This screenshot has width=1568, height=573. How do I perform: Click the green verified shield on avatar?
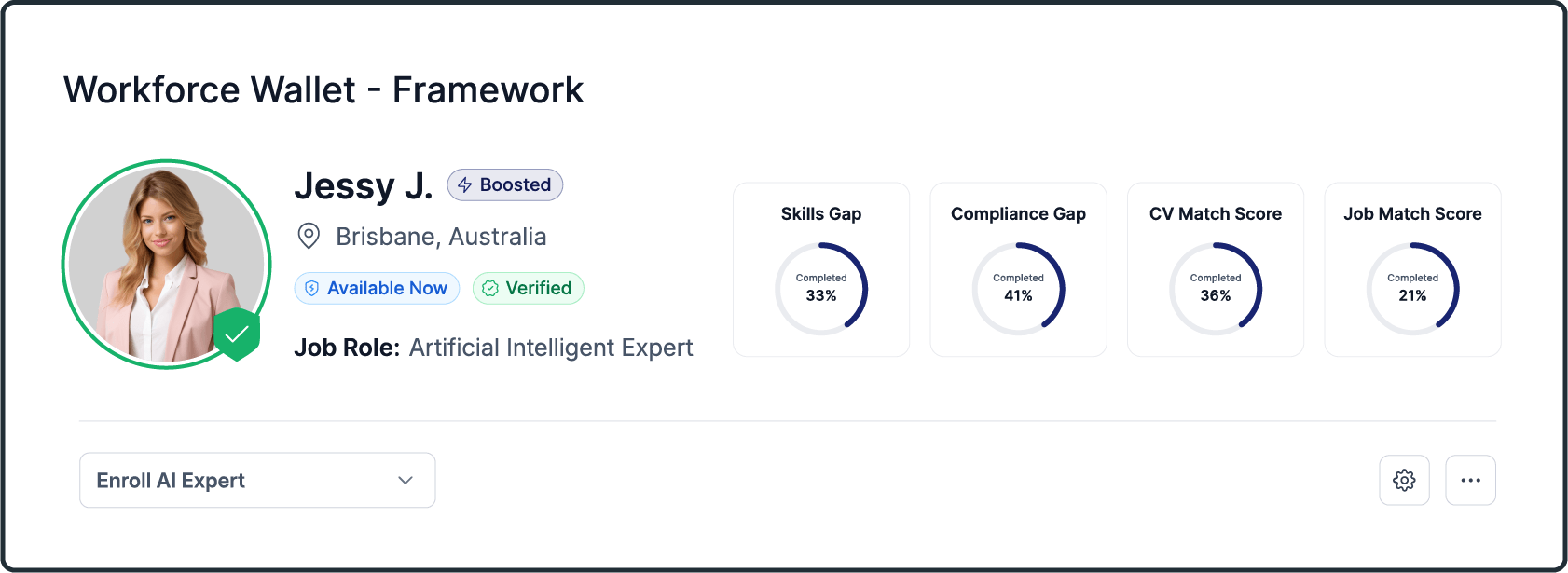(237, 334)
